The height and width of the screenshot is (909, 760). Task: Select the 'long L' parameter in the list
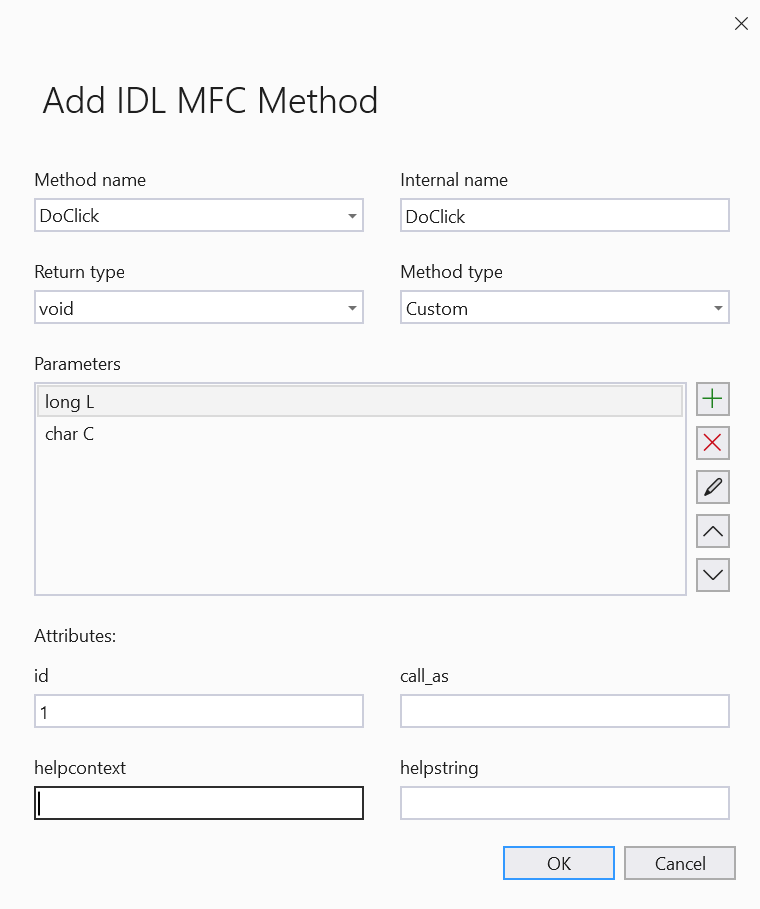click(x=200, y=401)
